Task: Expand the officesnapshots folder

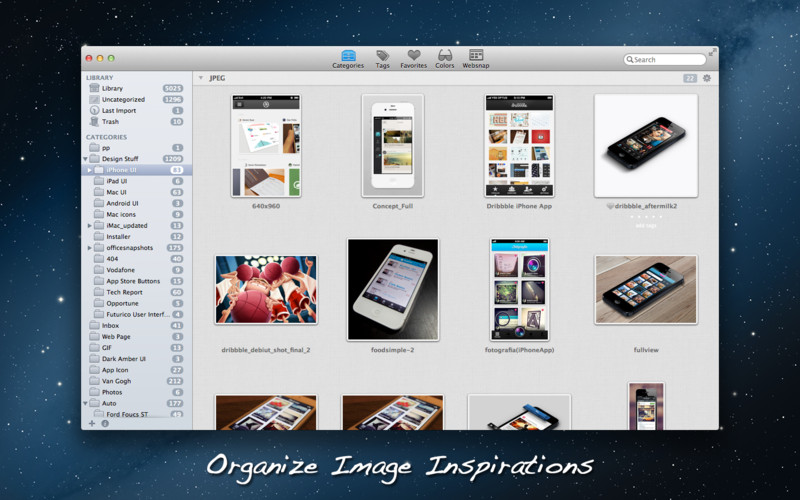Action: pos(90,248)
